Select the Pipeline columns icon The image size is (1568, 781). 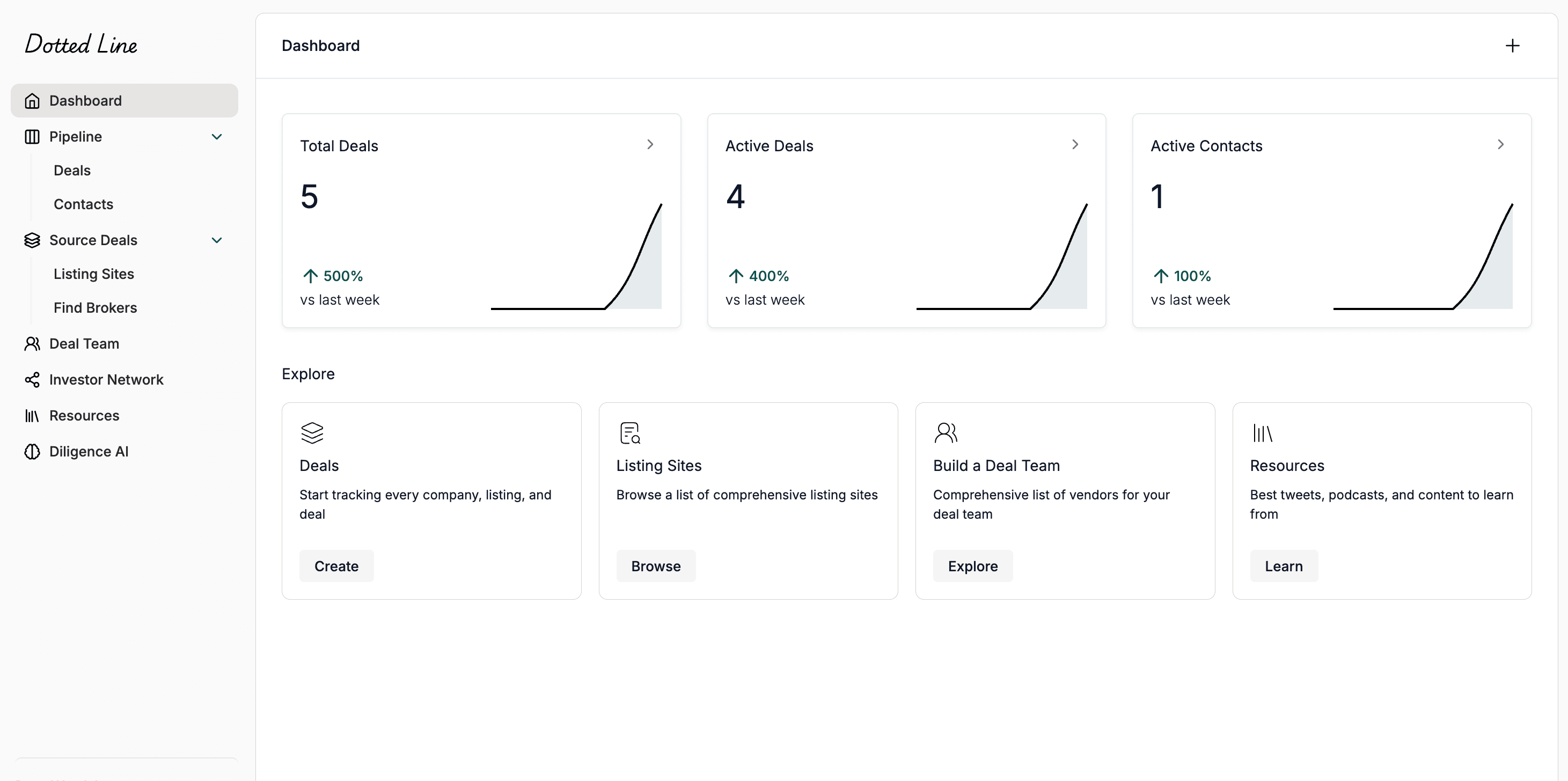coord(32,136)
